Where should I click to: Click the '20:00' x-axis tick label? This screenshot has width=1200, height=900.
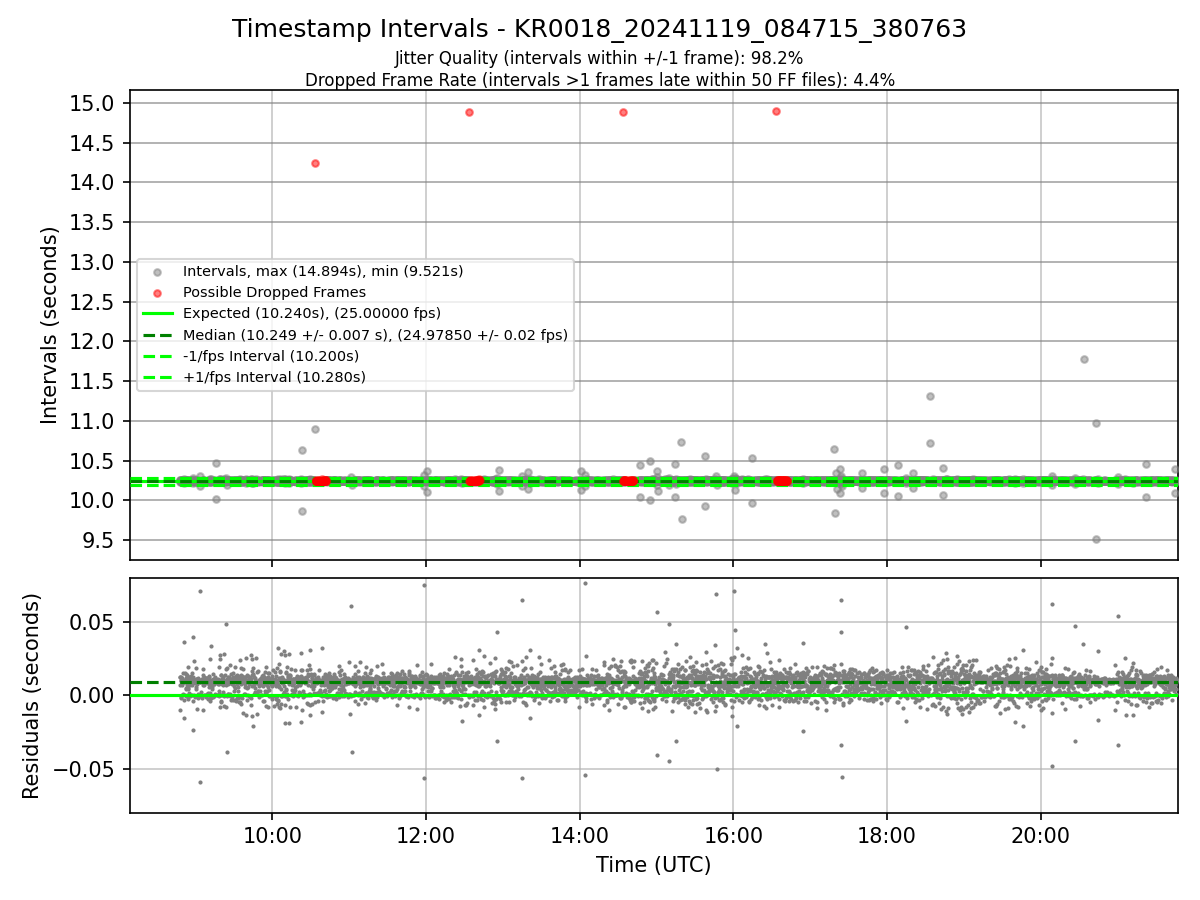point(1041,835)
